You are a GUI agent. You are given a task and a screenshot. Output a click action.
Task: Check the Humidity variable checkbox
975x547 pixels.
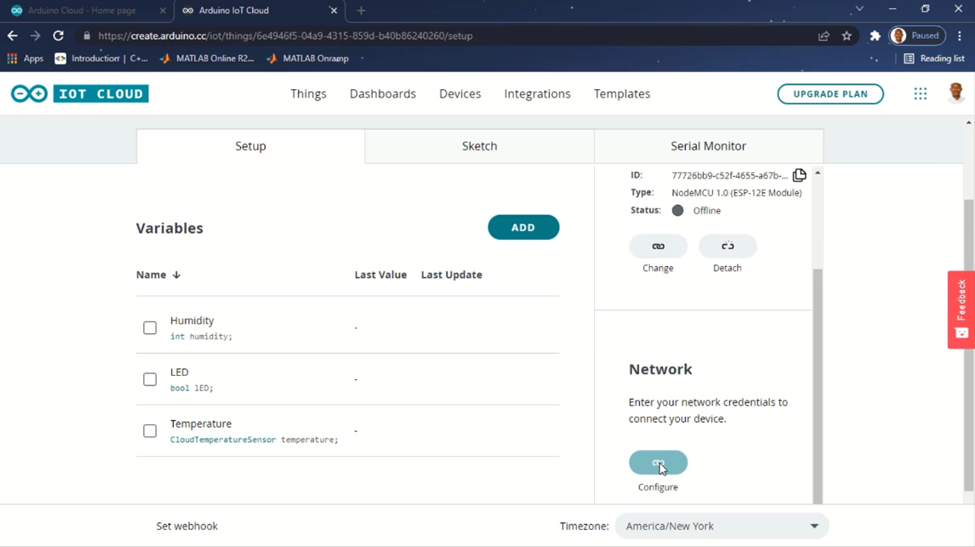pos(150,328)
